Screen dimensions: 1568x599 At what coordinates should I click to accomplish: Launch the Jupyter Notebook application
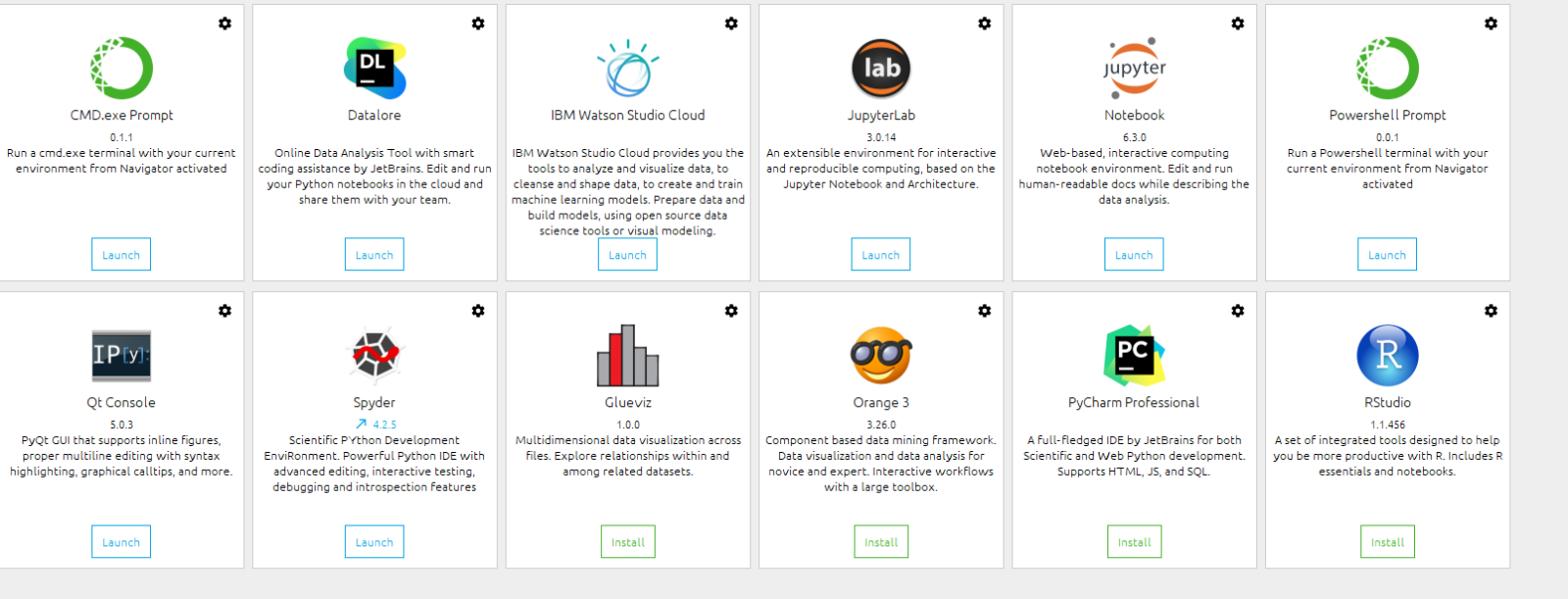[1134, 255]
